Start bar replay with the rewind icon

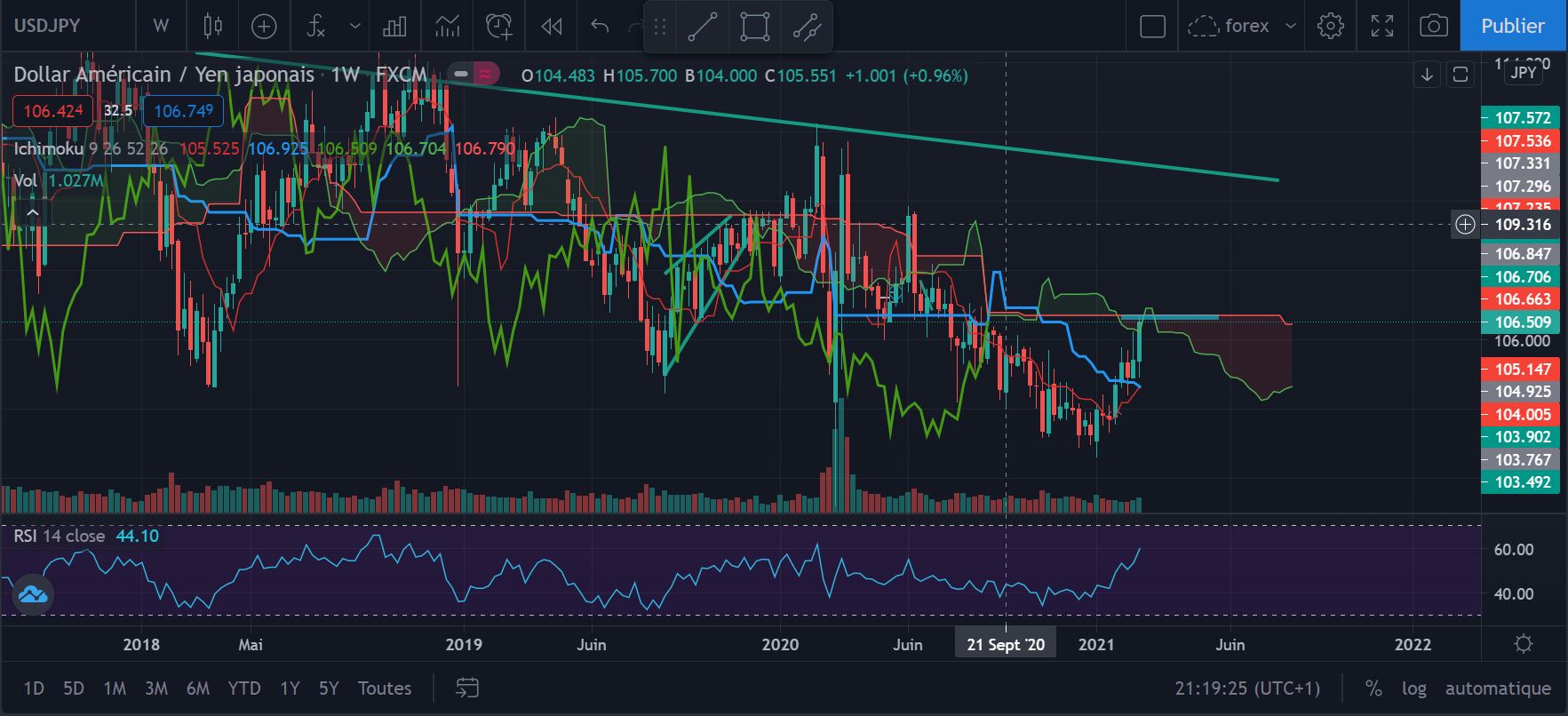coord(552,27)
